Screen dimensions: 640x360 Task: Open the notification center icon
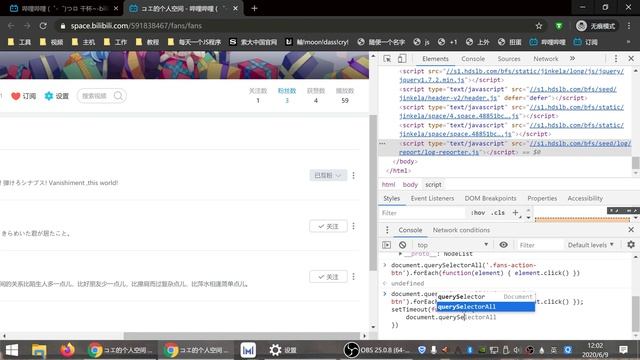[x=623, y=350]
